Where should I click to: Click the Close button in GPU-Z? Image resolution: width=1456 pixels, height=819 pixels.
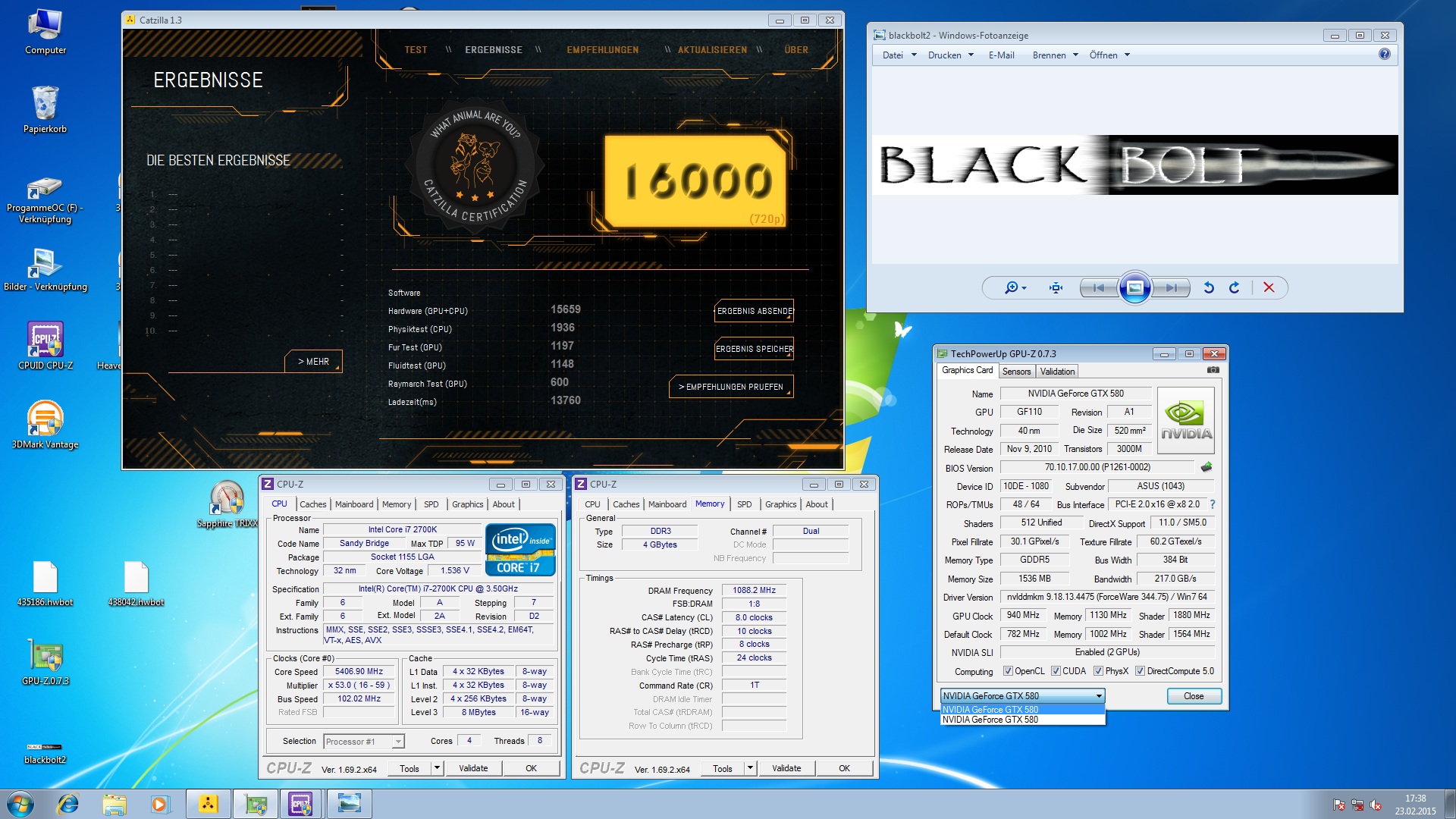tap(1194, 696)
